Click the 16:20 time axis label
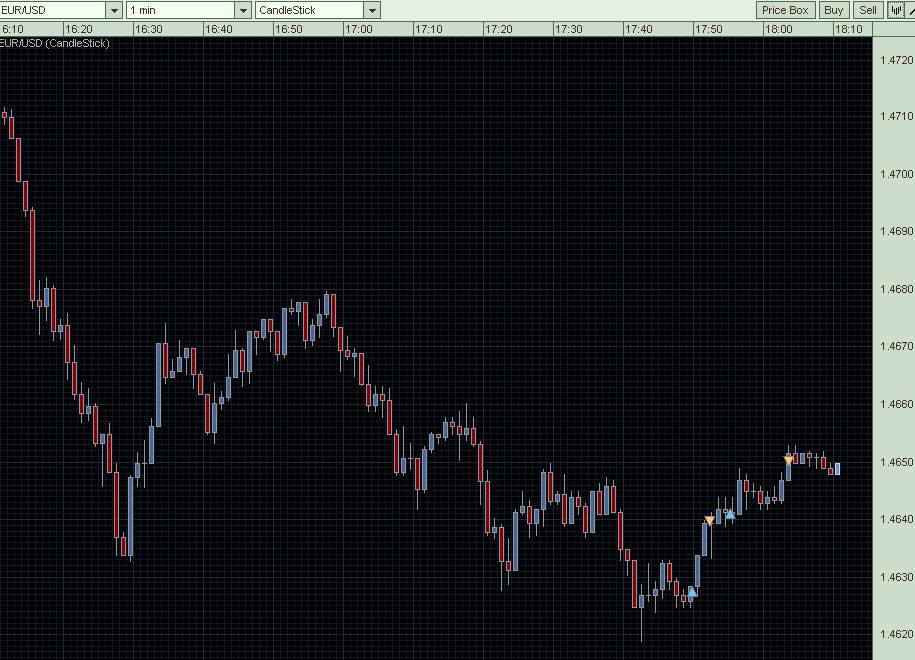This screenshot has width=915, height=660. click(79, 29)
